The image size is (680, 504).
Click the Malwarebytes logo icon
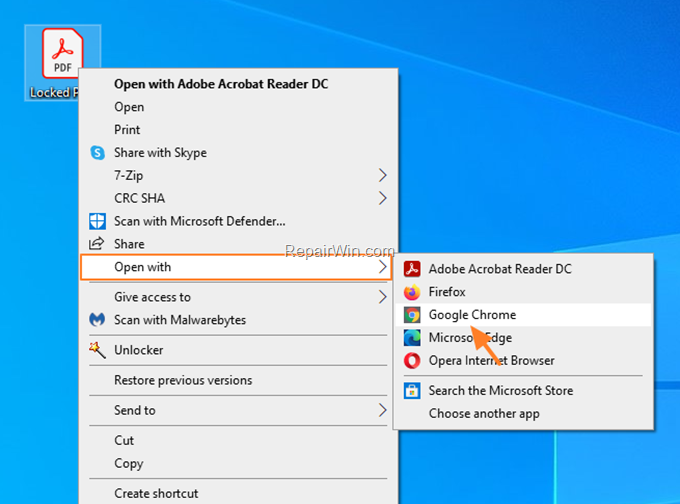tap(97, 320)
